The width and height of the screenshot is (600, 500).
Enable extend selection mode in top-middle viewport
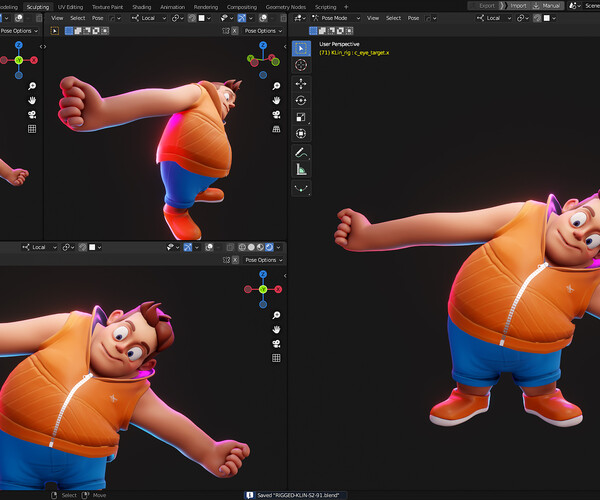click(x=78, y=31)
